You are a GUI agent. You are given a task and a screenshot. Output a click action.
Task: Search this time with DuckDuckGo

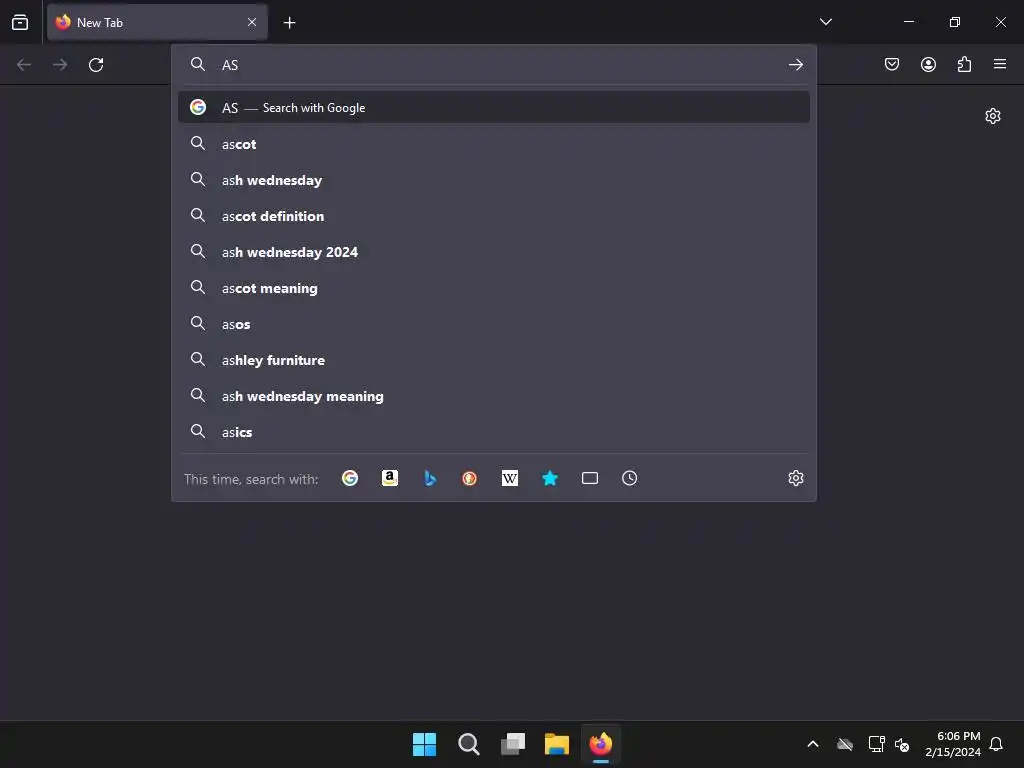click(x=470, y=478)
